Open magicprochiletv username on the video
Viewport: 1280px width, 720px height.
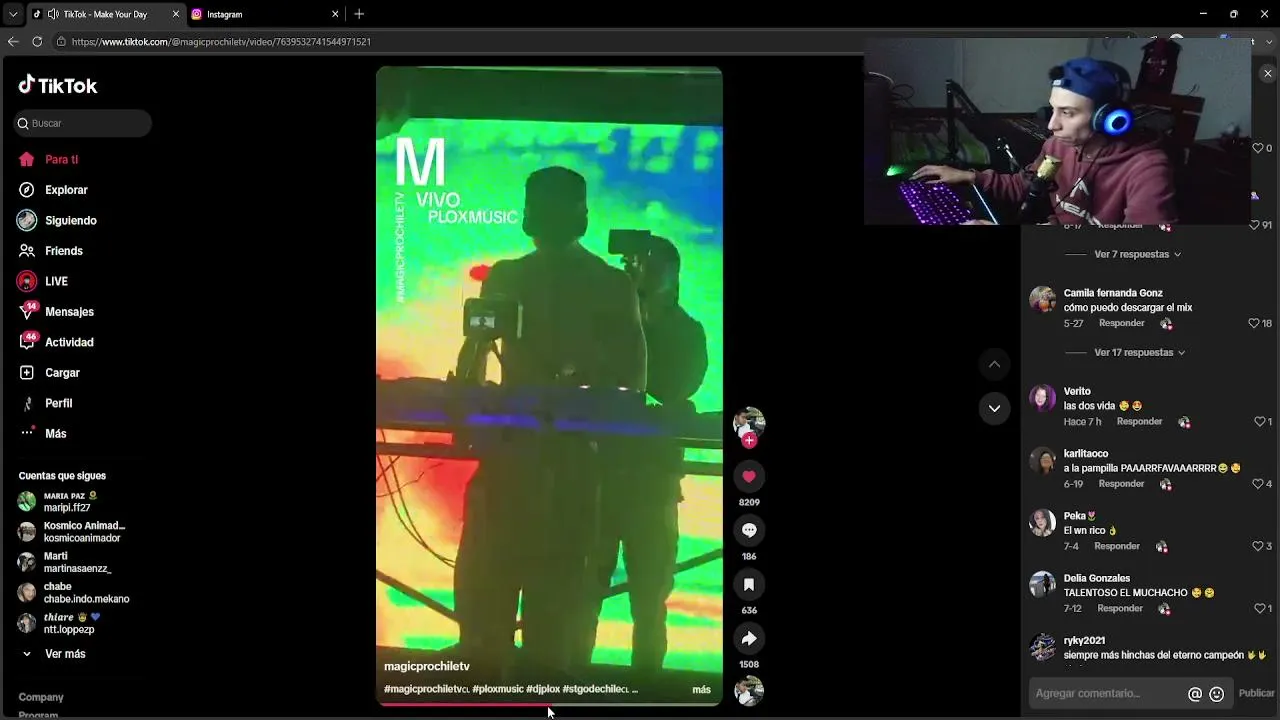427,666
